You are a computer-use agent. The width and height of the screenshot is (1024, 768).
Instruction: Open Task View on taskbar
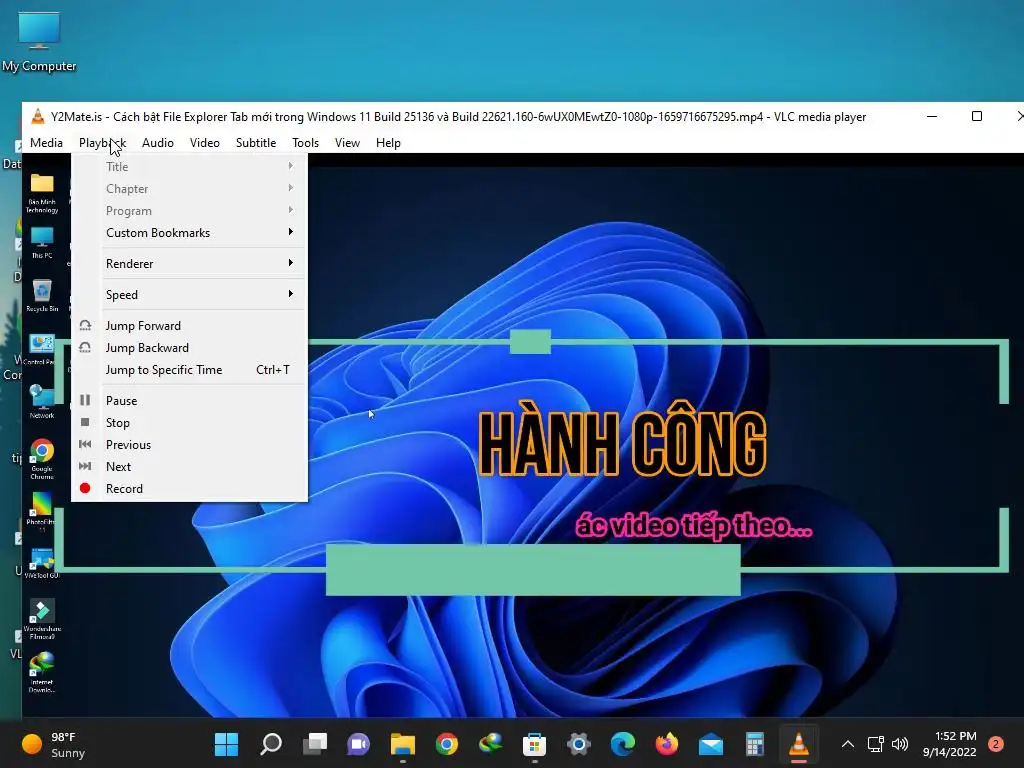[x=315, y=744]
